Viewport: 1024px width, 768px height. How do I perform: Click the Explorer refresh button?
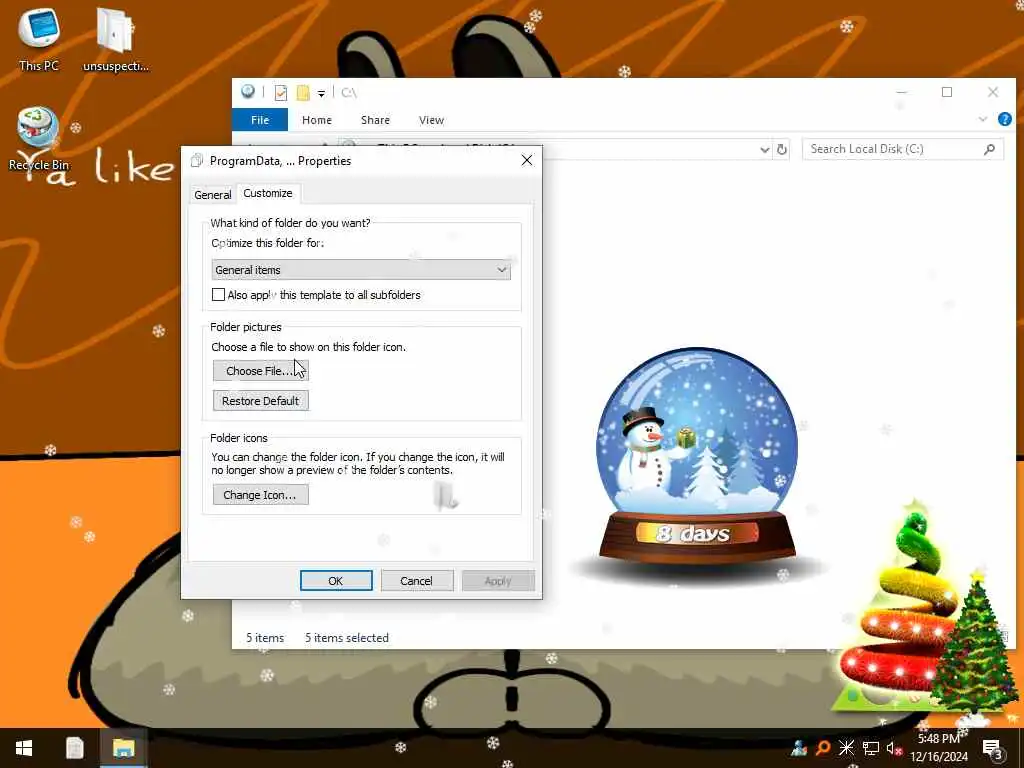(x=782, y=150)
